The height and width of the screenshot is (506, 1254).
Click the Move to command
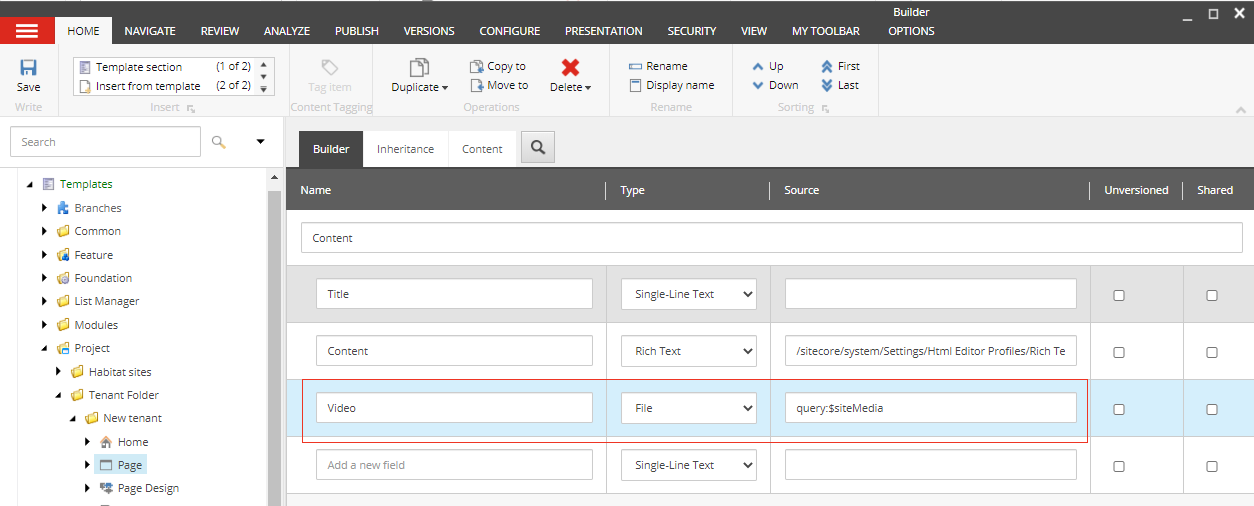click(x=499, y=85)
